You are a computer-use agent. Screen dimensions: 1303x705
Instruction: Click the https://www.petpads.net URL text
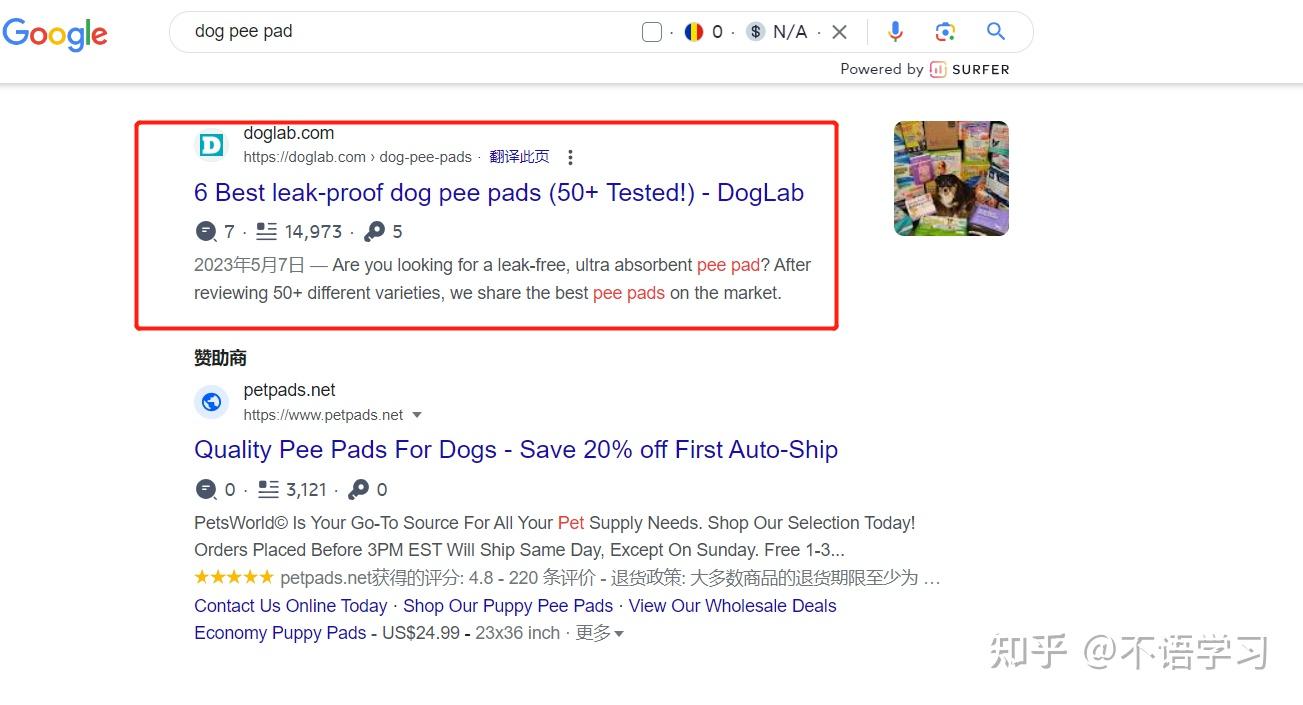tap(323, 415)
